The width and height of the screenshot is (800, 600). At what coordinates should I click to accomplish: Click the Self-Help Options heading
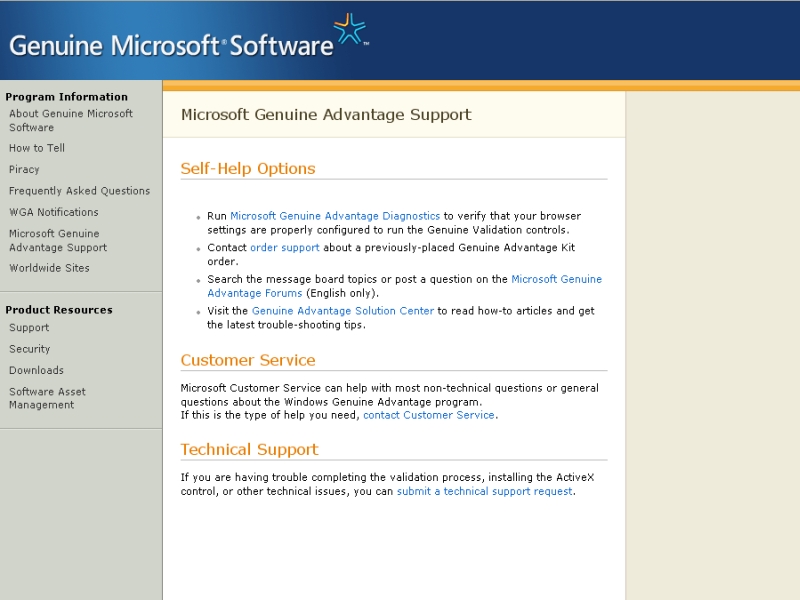248,168
